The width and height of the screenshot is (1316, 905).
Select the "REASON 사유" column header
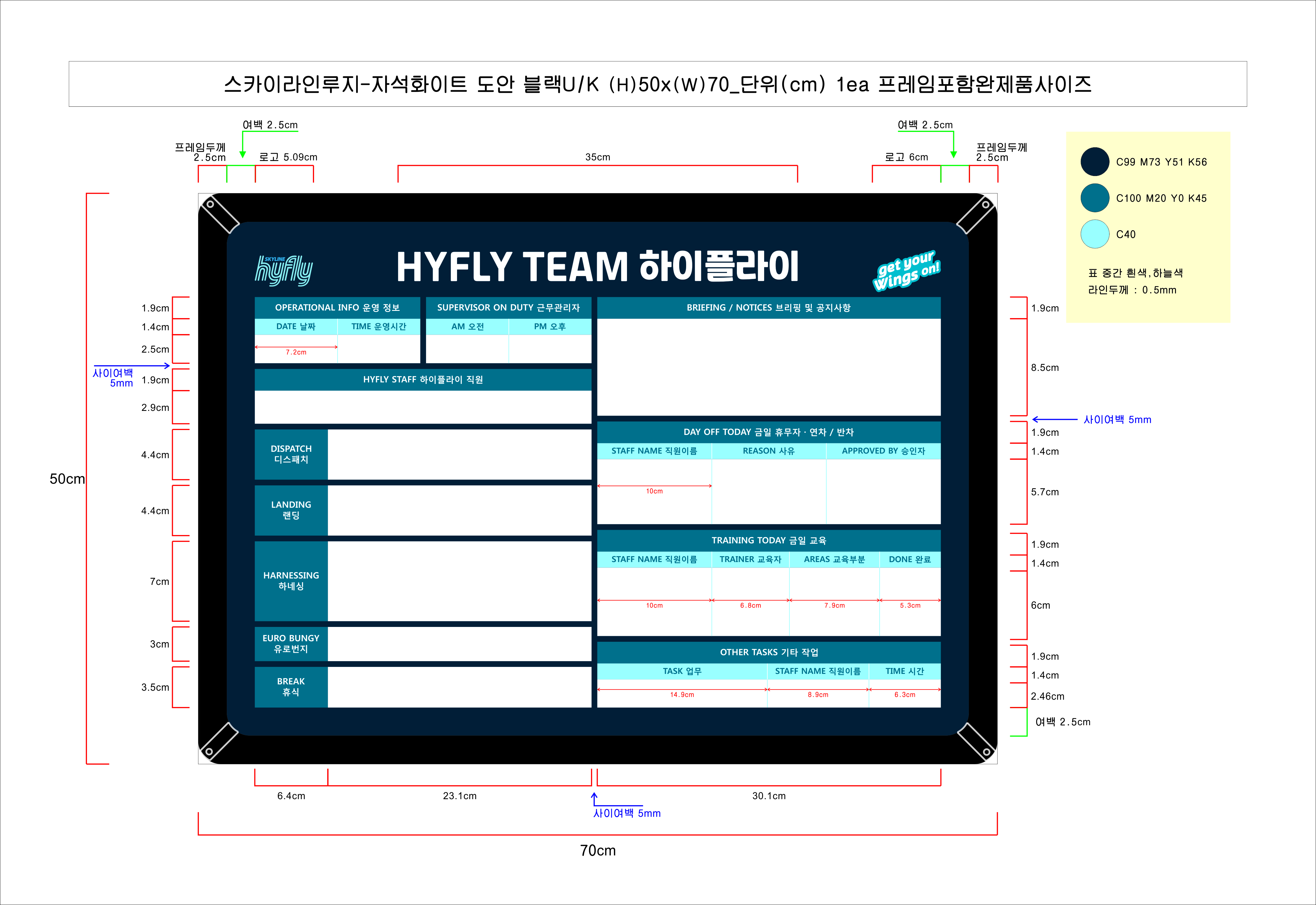click(x=769, y=451)
